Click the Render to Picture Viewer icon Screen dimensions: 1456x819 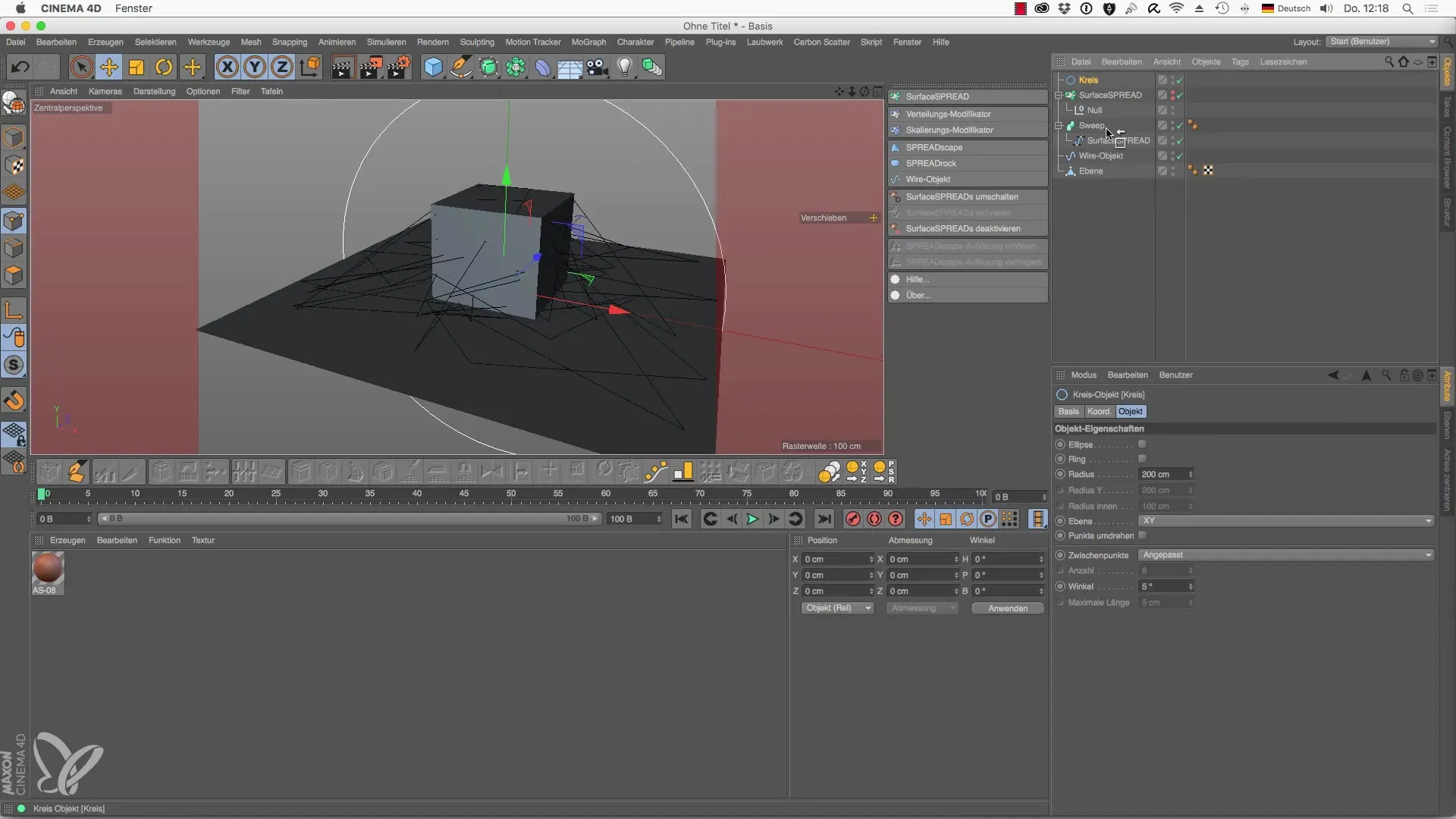tap(371, 67)
